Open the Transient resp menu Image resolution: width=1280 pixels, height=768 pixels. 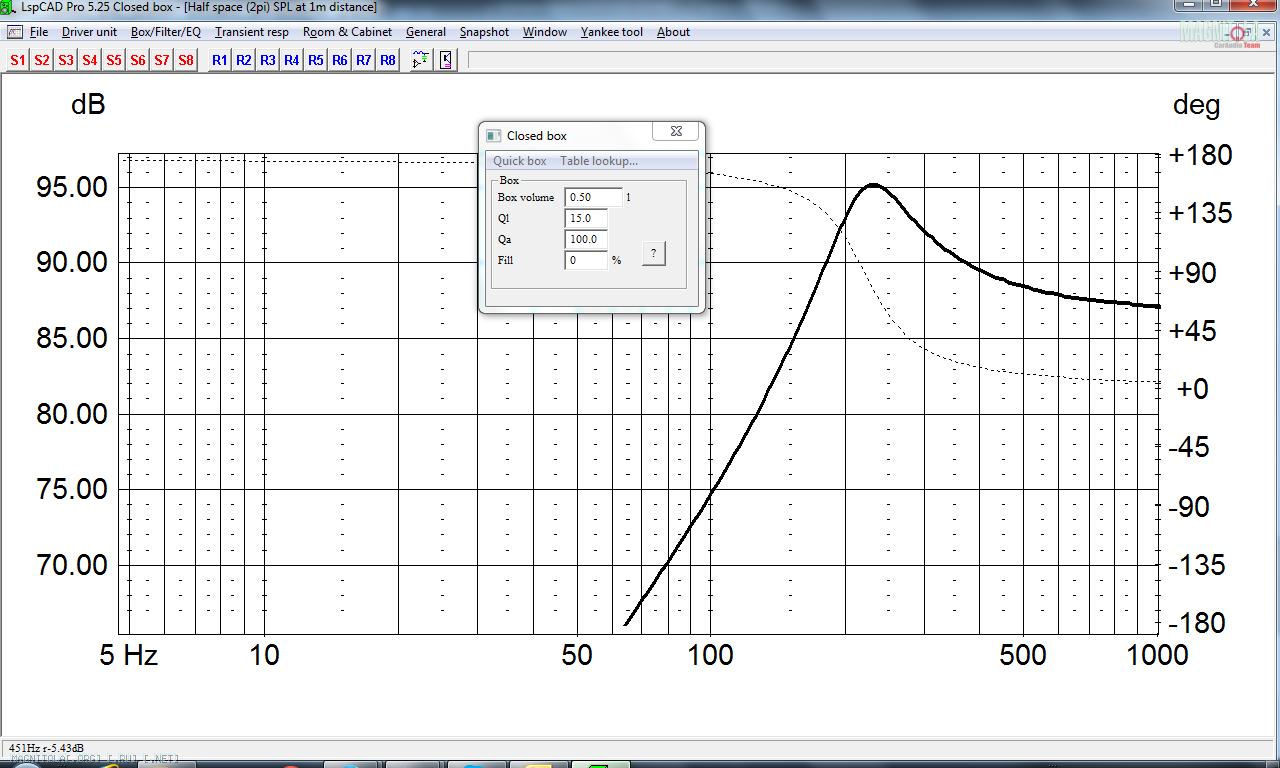pos(252,32)
